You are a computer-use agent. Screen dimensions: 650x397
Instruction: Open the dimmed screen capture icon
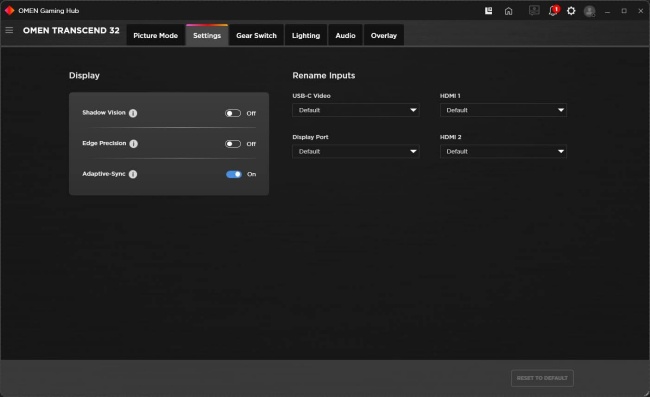[x=534, y=10]
